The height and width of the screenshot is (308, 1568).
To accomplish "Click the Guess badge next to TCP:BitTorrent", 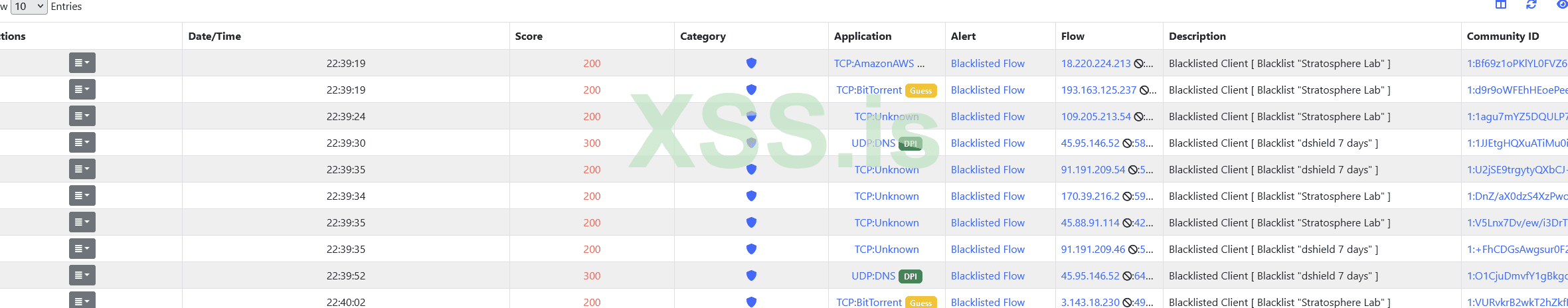I will click(x=920, y=91).
